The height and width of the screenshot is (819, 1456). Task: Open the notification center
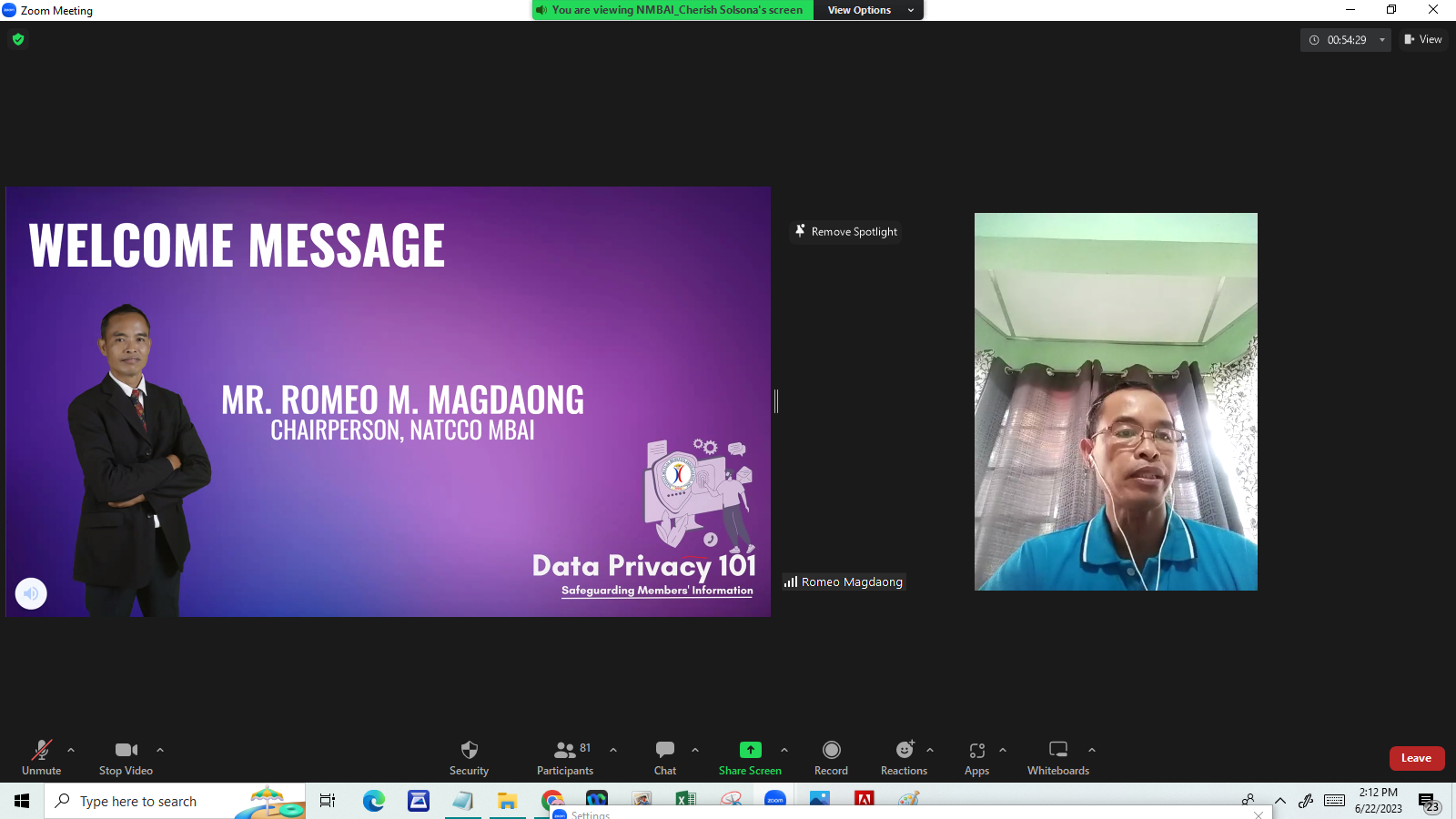coord(1430,802)
